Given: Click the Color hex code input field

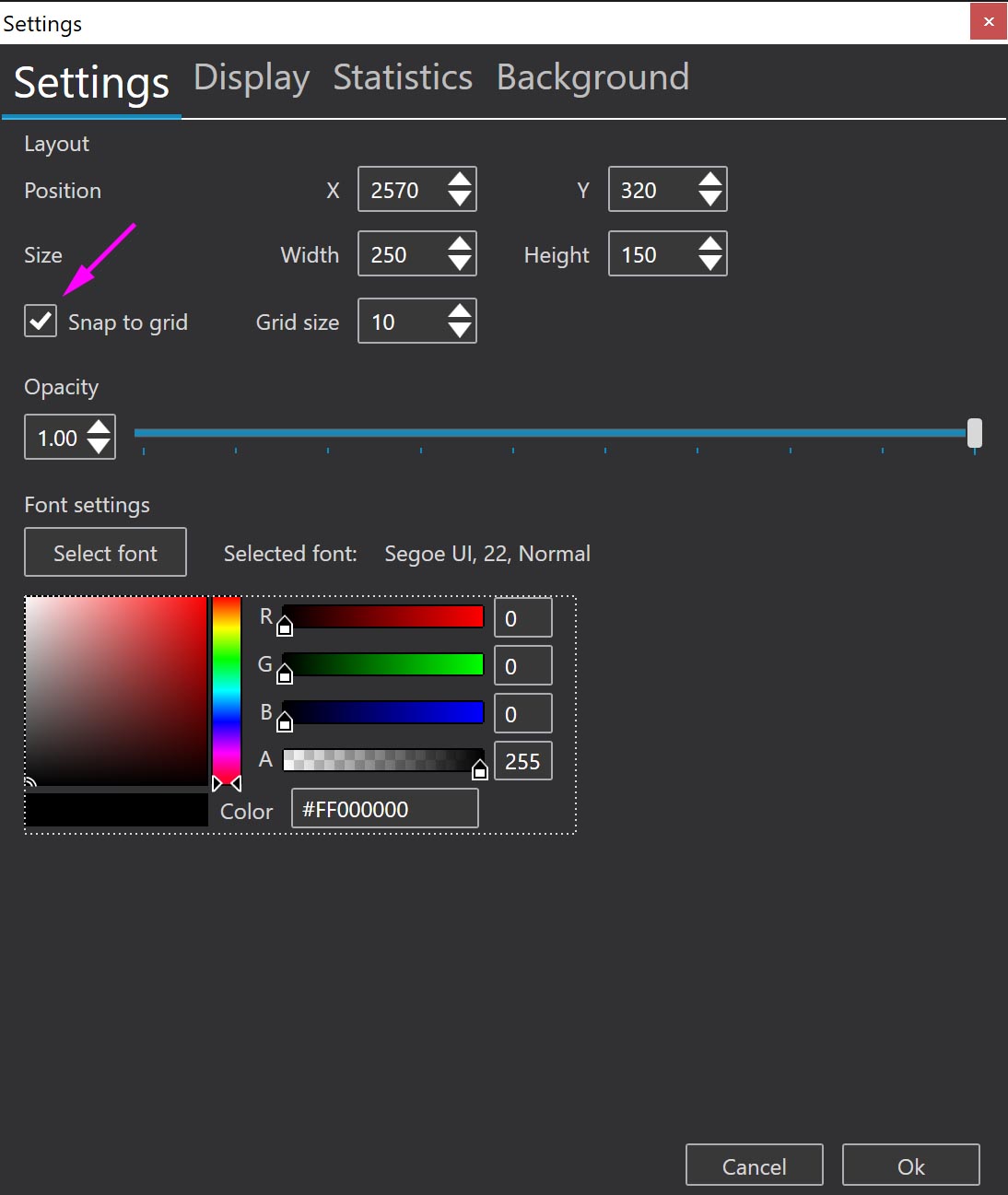Looking at the screenshot, I should pyautogui.click(x=384, y=809).
